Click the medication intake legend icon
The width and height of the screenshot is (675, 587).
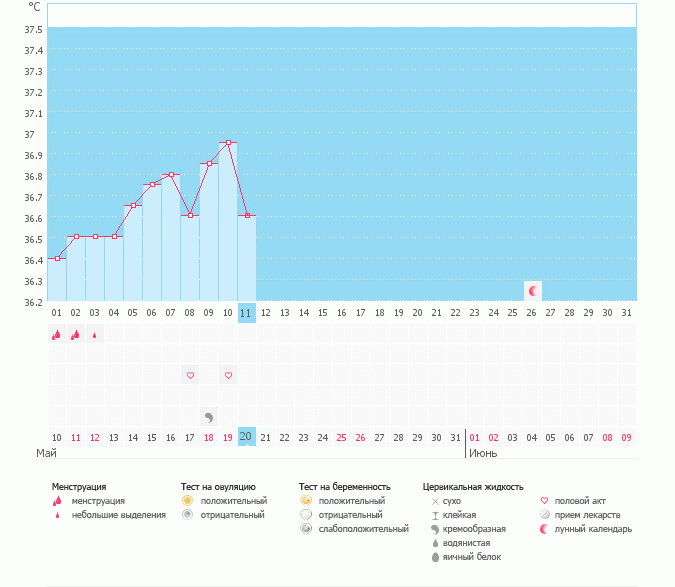pyautogui.click(x=544, y=514)
